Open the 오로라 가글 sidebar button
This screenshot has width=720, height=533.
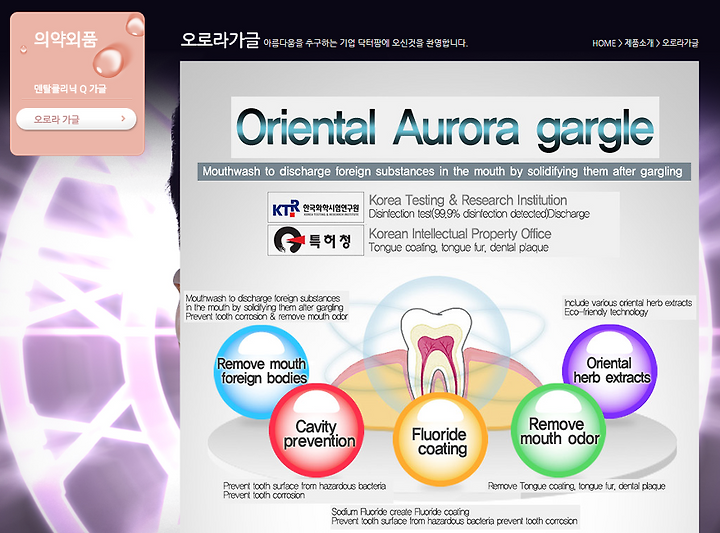point(76,119)
